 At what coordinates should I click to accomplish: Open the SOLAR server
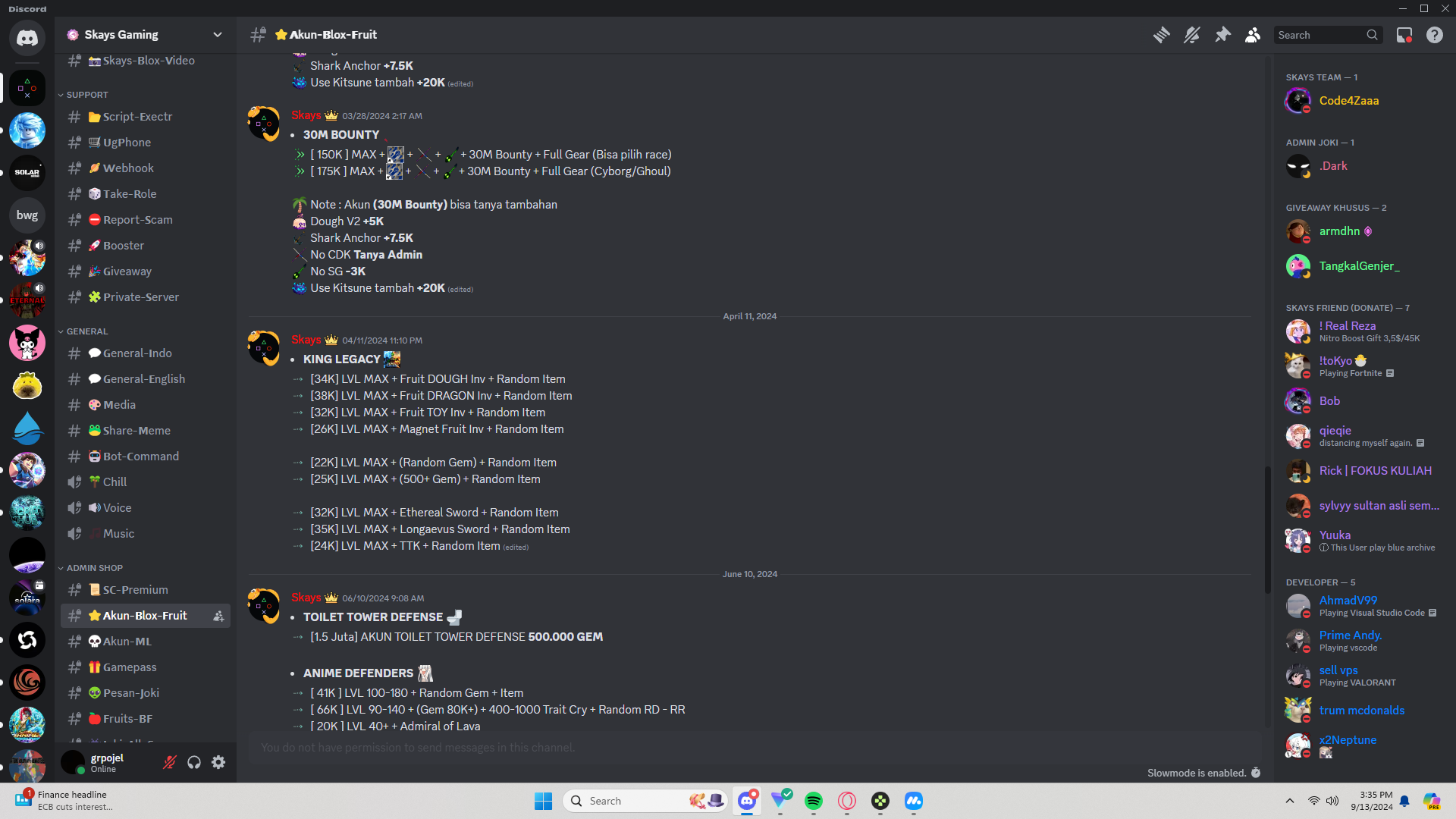click(x=27, y=173)
